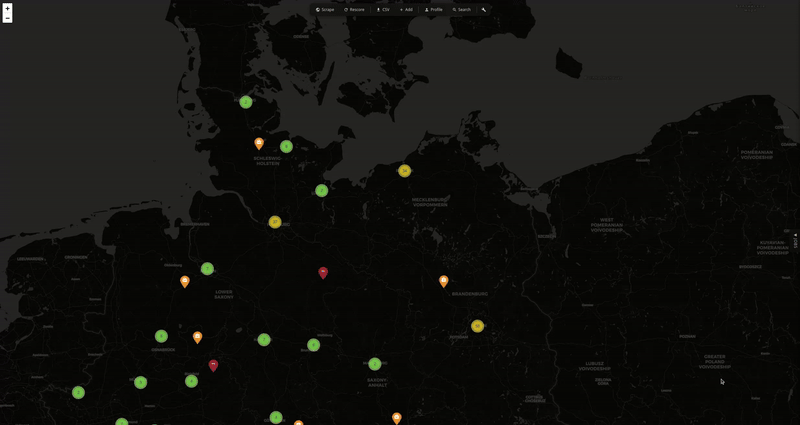Open settings via the wrench icon
The image size is (800, 425).
pyautogui.click(x=484, y=10)
